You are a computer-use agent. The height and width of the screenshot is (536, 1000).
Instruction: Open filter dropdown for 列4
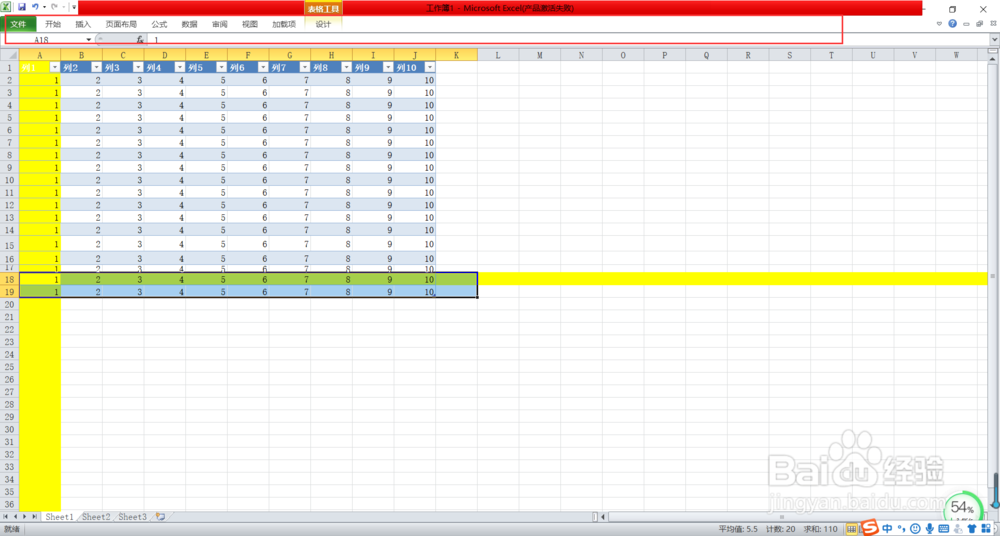[180, 67]
